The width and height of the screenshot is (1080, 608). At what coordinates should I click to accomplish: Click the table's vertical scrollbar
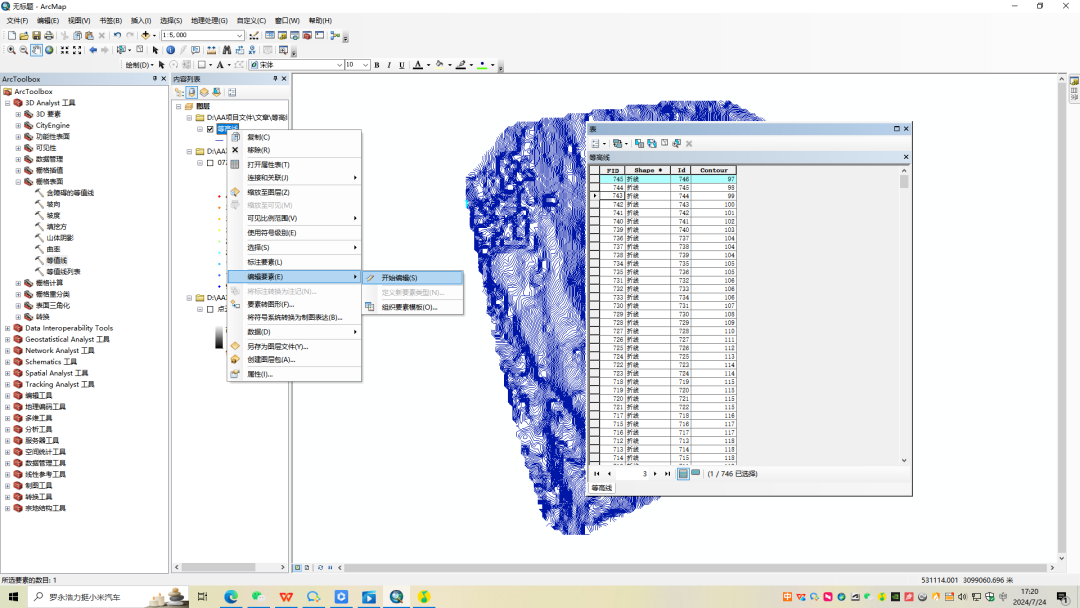coord(904,314)
